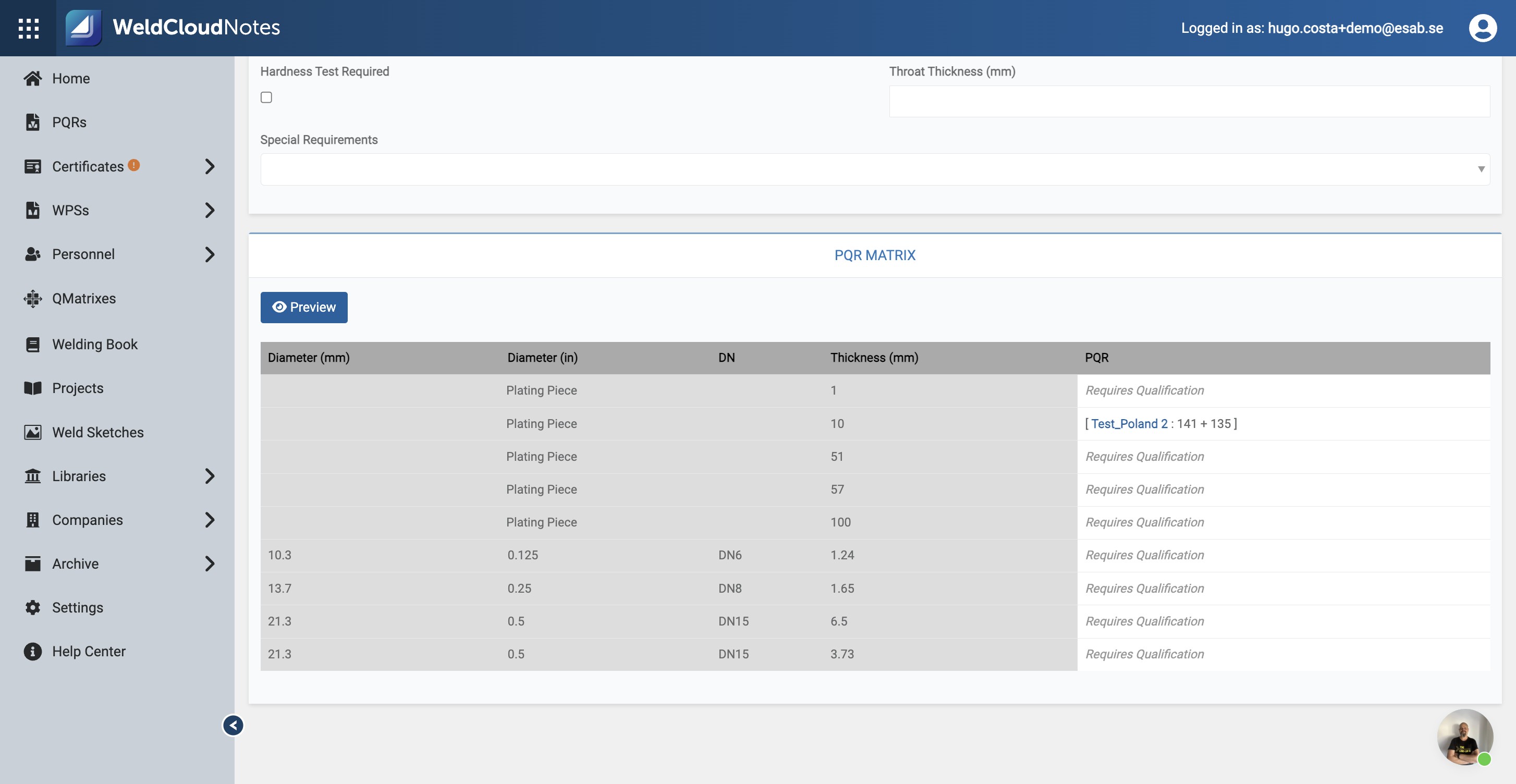The height and width of the screenshot is (784, 1516).
Task: Click the 13.7 diameter cell
Action: [279, 588]
